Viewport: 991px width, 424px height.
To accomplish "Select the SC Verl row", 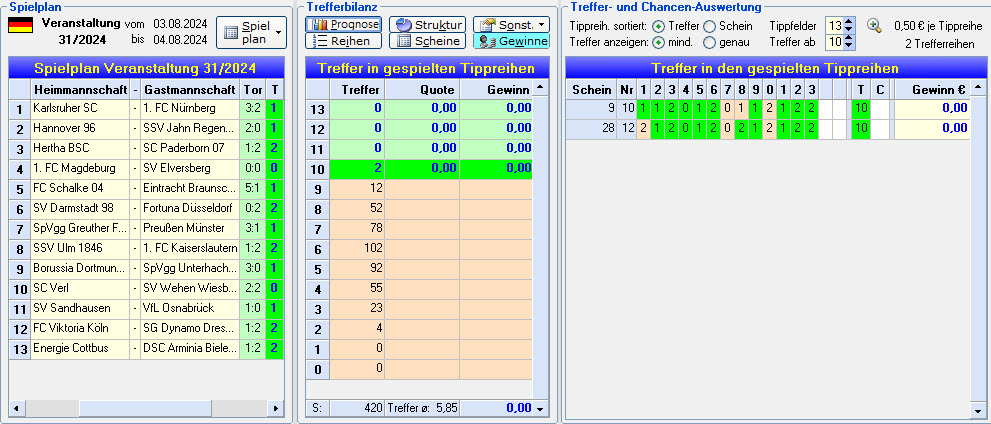I will (x=147, y=288).
